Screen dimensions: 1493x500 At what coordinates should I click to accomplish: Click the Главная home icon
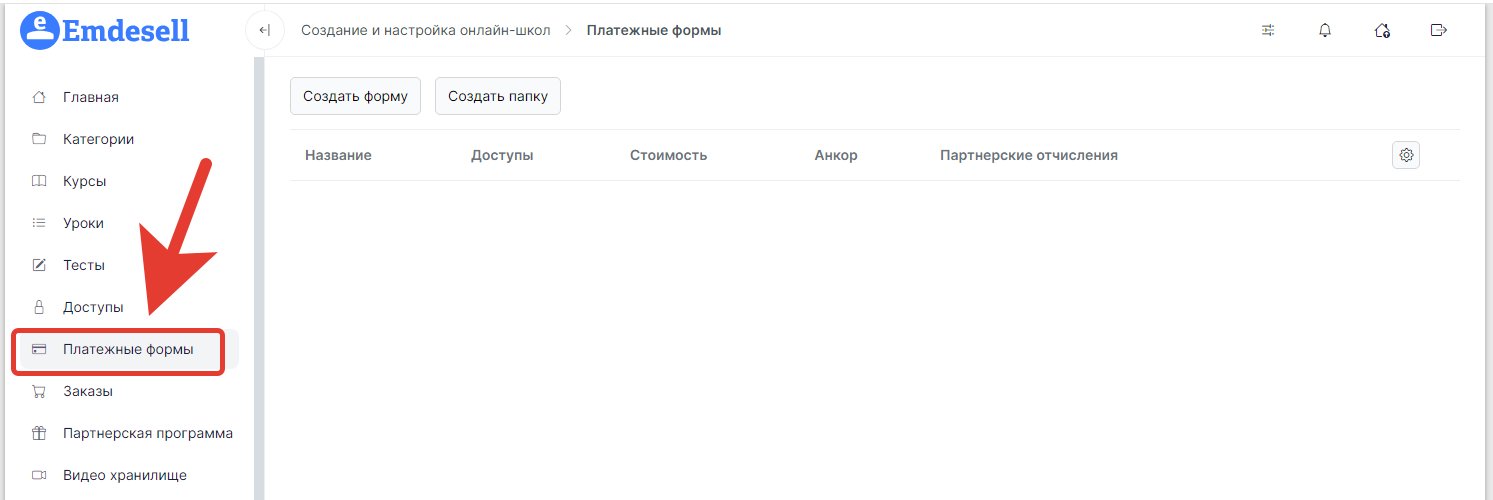tap(39, 97)
